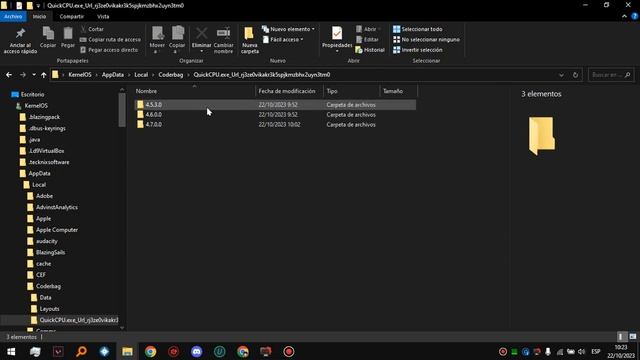Click the volume icon in system tray
Screen dimensions: 640x360
[582, 351]
